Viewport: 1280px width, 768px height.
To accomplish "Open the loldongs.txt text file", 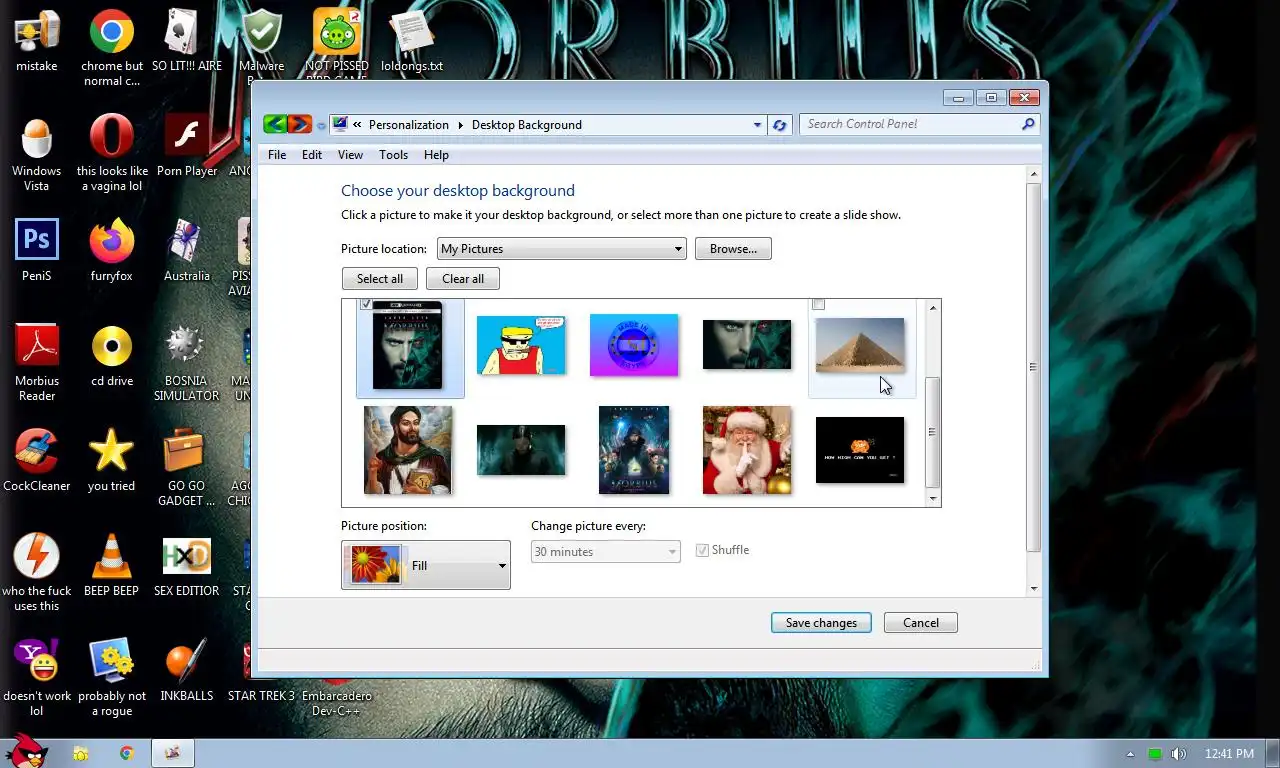I will 411,32.
